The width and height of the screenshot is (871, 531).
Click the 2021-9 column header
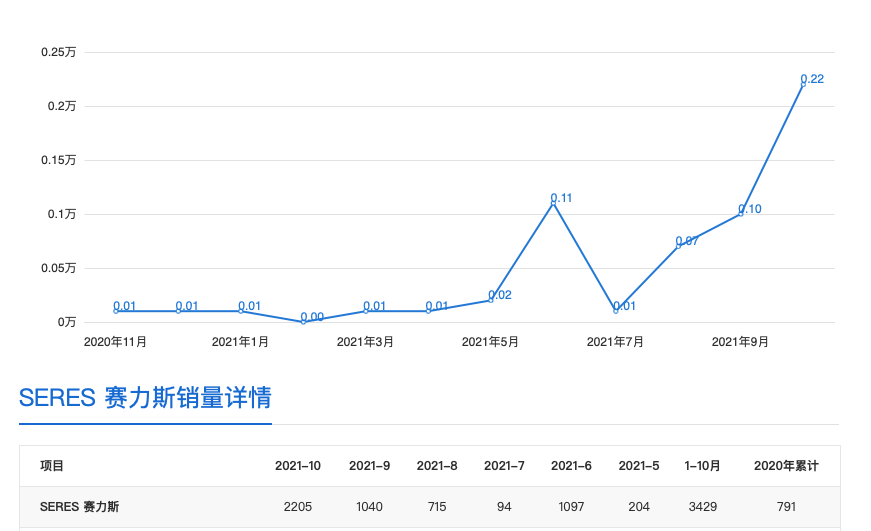pyautogui.click(x=369, y=466)
